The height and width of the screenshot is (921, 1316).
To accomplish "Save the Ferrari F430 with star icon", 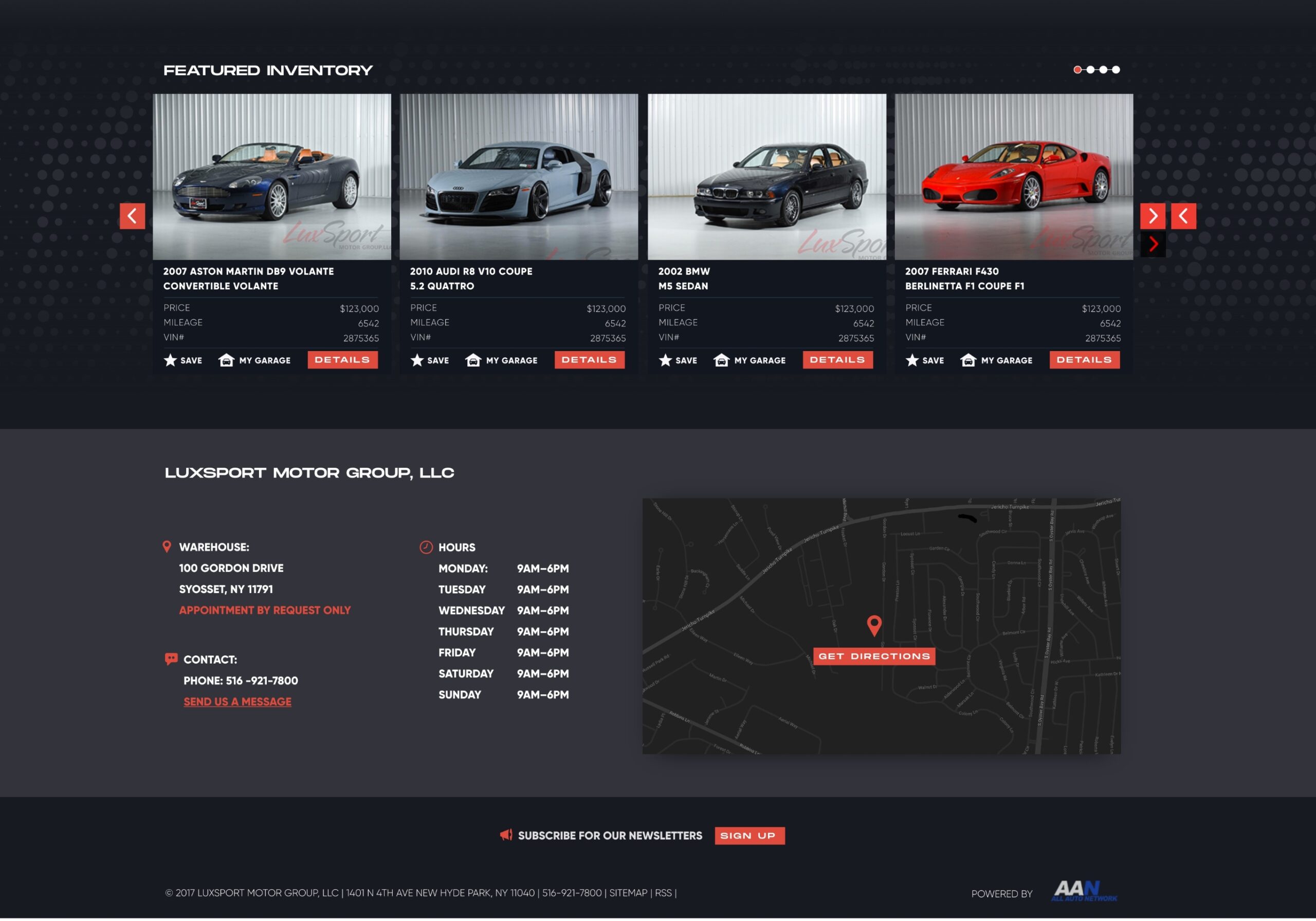I will pos(925,360).
